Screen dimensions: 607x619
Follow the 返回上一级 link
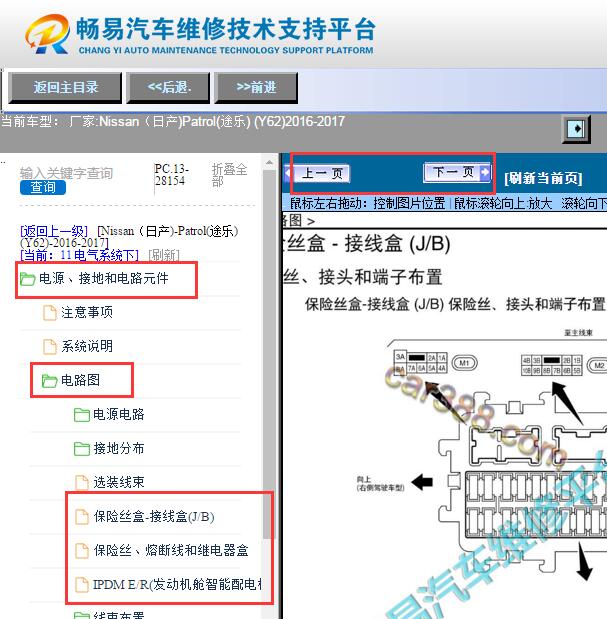(x=54, y=231)
